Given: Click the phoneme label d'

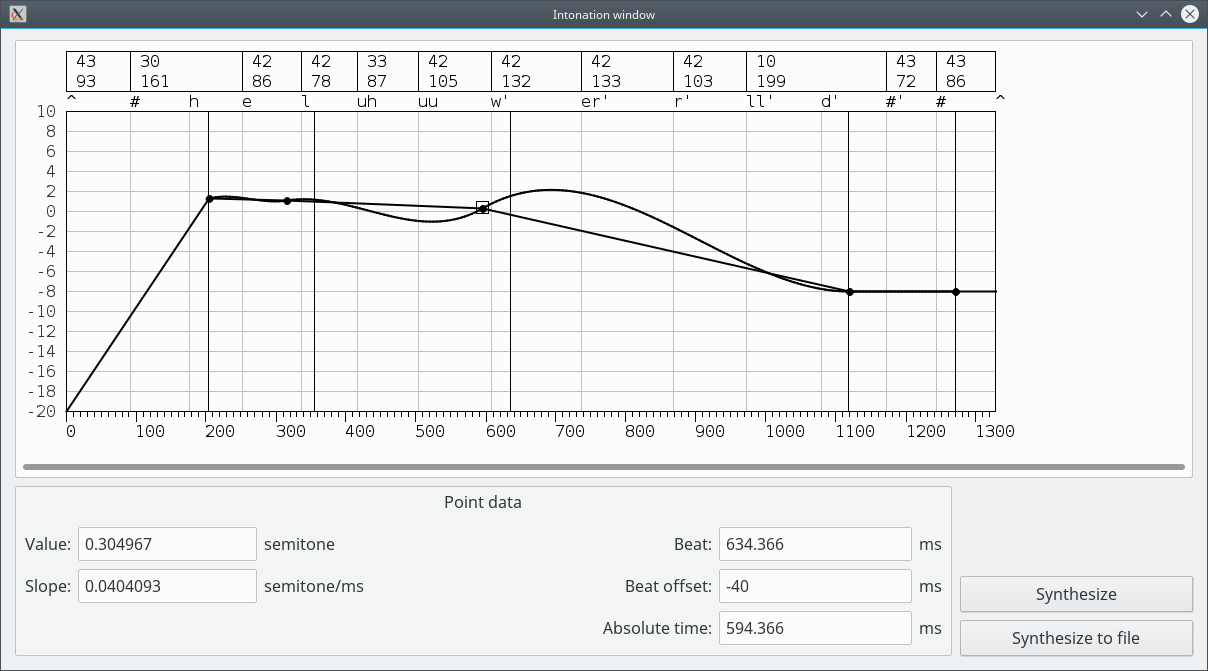Looking at the screenshot, I should (x=829, y=102).
